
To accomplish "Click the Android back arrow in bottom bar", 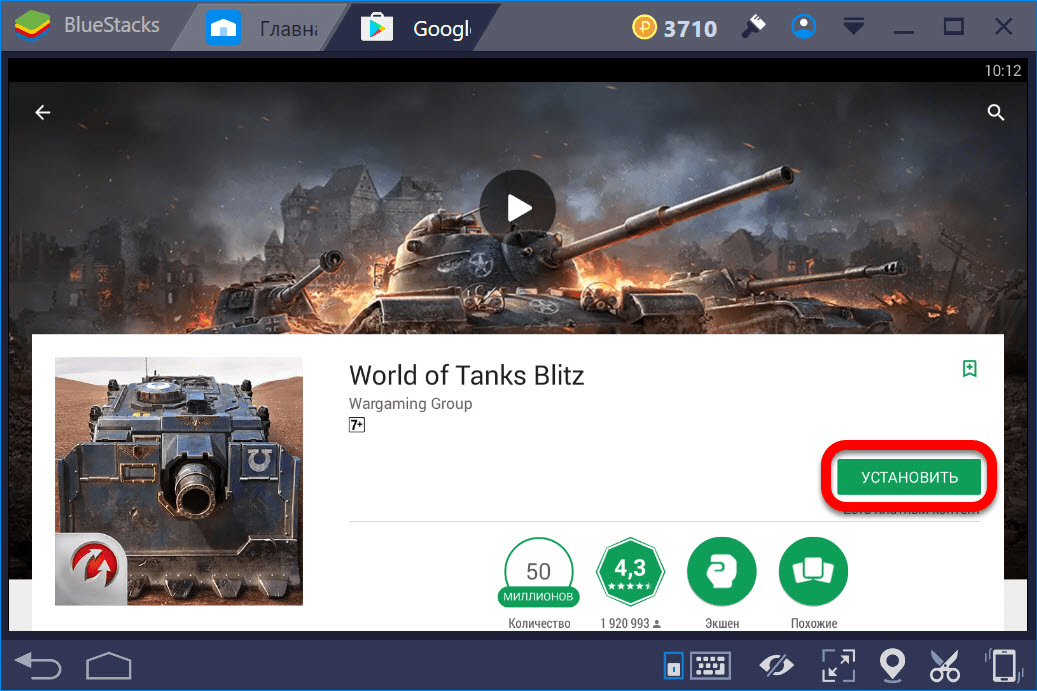I will [x=39, y=665].
